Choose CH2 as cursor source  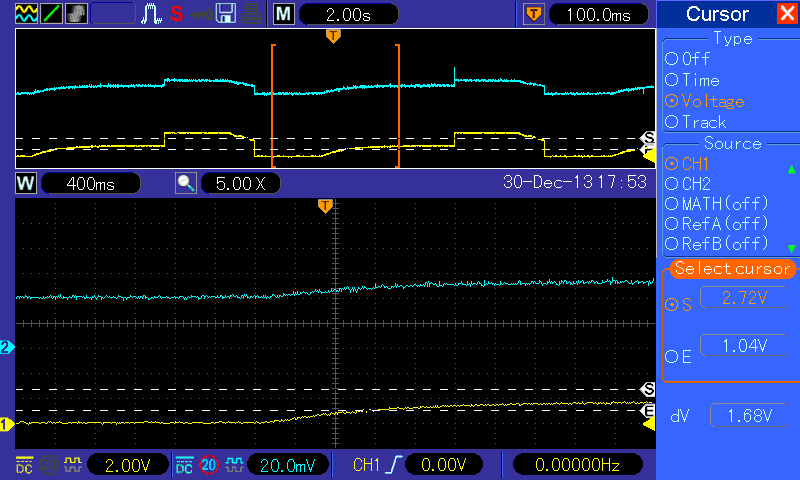tap(688, 184)
